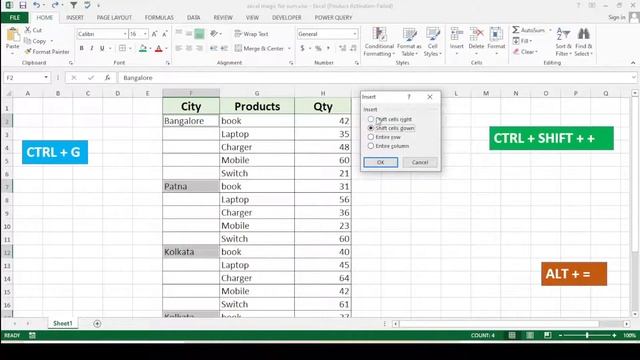Screen dimensions: 640x360
Task: Switch to Page Layout view in status bar
Action: coord(530,336)
